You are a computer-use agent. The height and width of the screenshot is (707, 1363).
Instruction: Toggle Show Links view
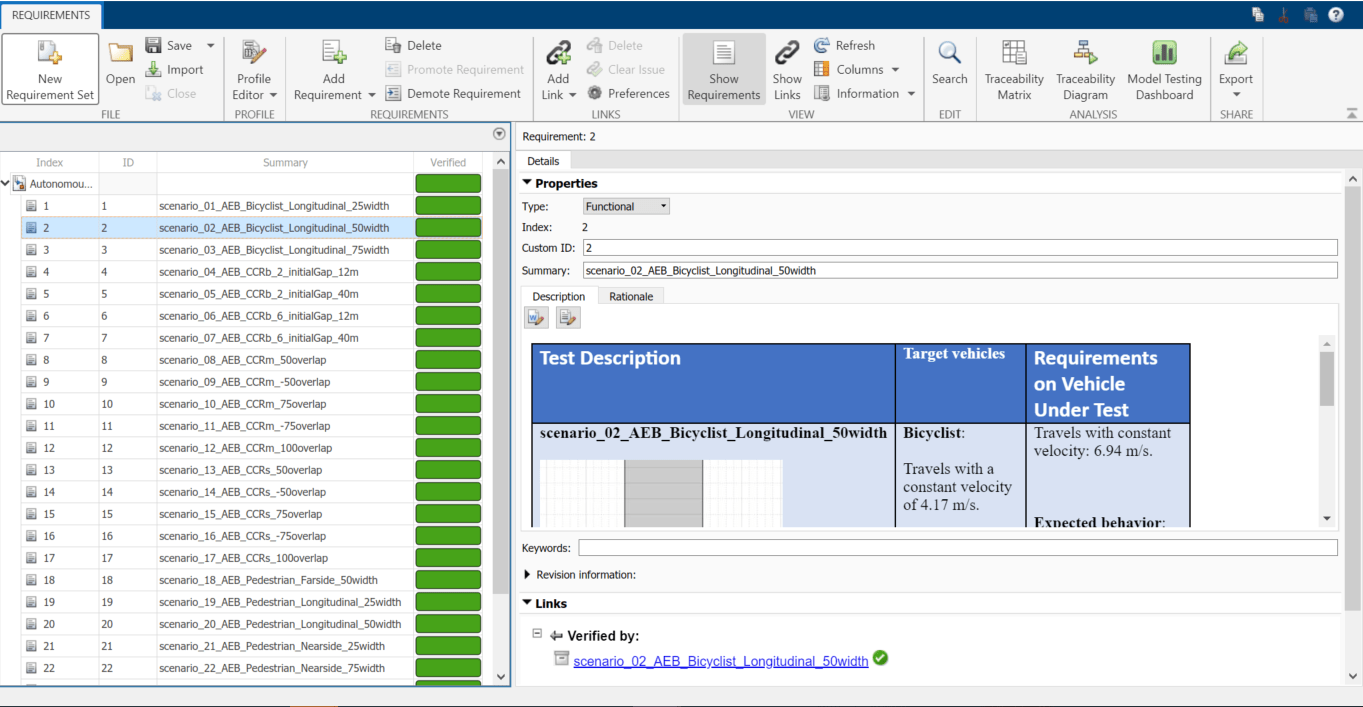pyautogui.click(x=787, y=70)
